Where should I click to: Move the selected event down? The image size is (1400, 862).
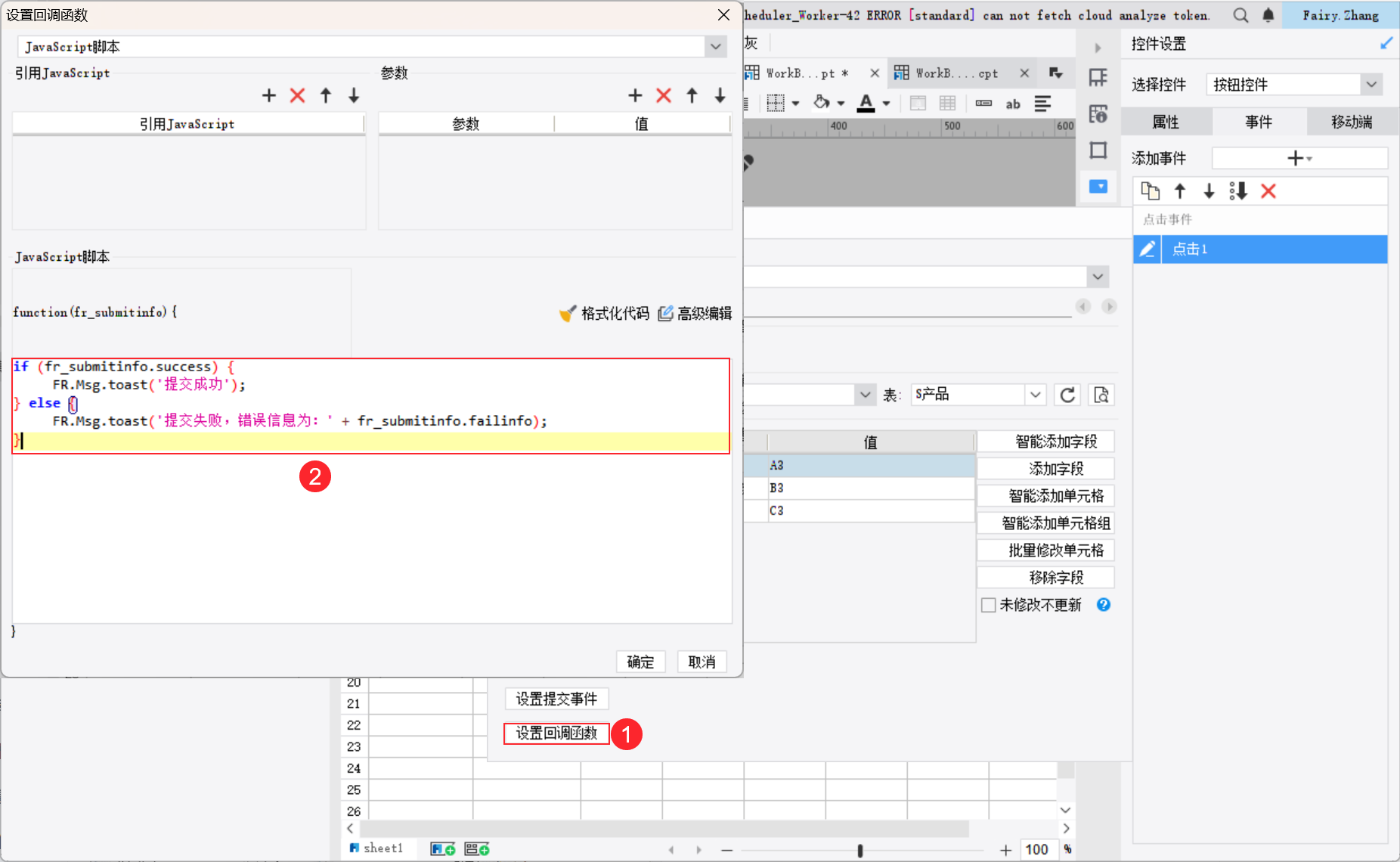click(1209, 191)
